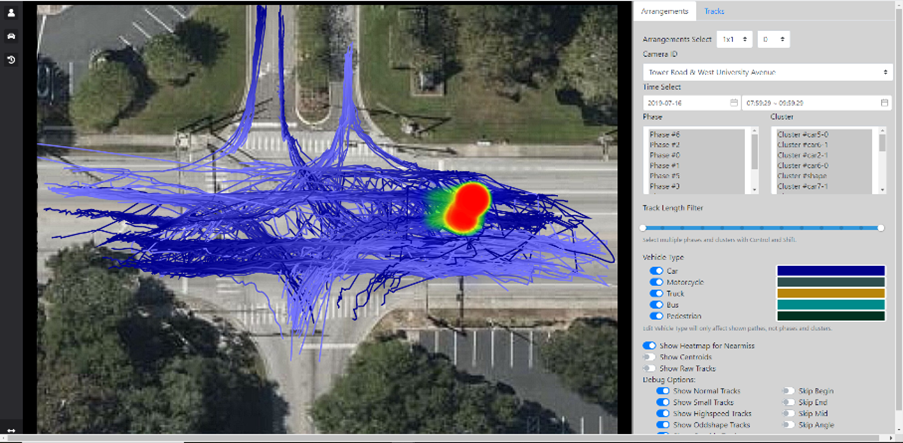Expand the Camera ID dropdown

[766, 72]
